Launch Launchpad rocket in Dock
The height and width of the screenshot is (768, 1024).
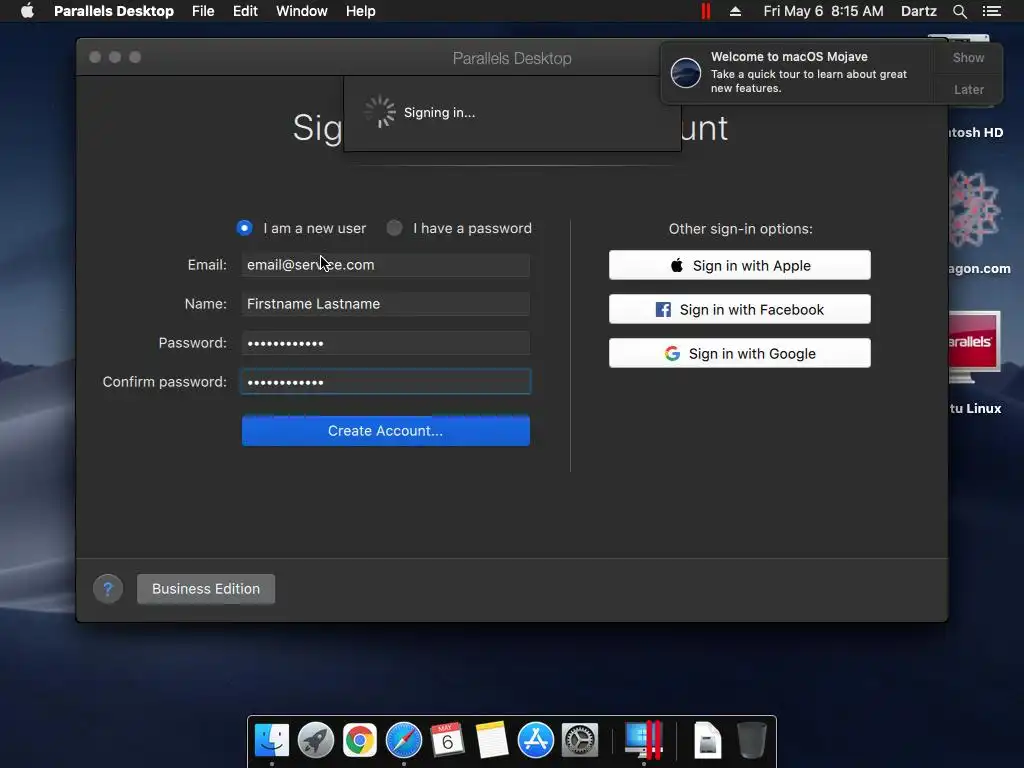pos(315,741)
